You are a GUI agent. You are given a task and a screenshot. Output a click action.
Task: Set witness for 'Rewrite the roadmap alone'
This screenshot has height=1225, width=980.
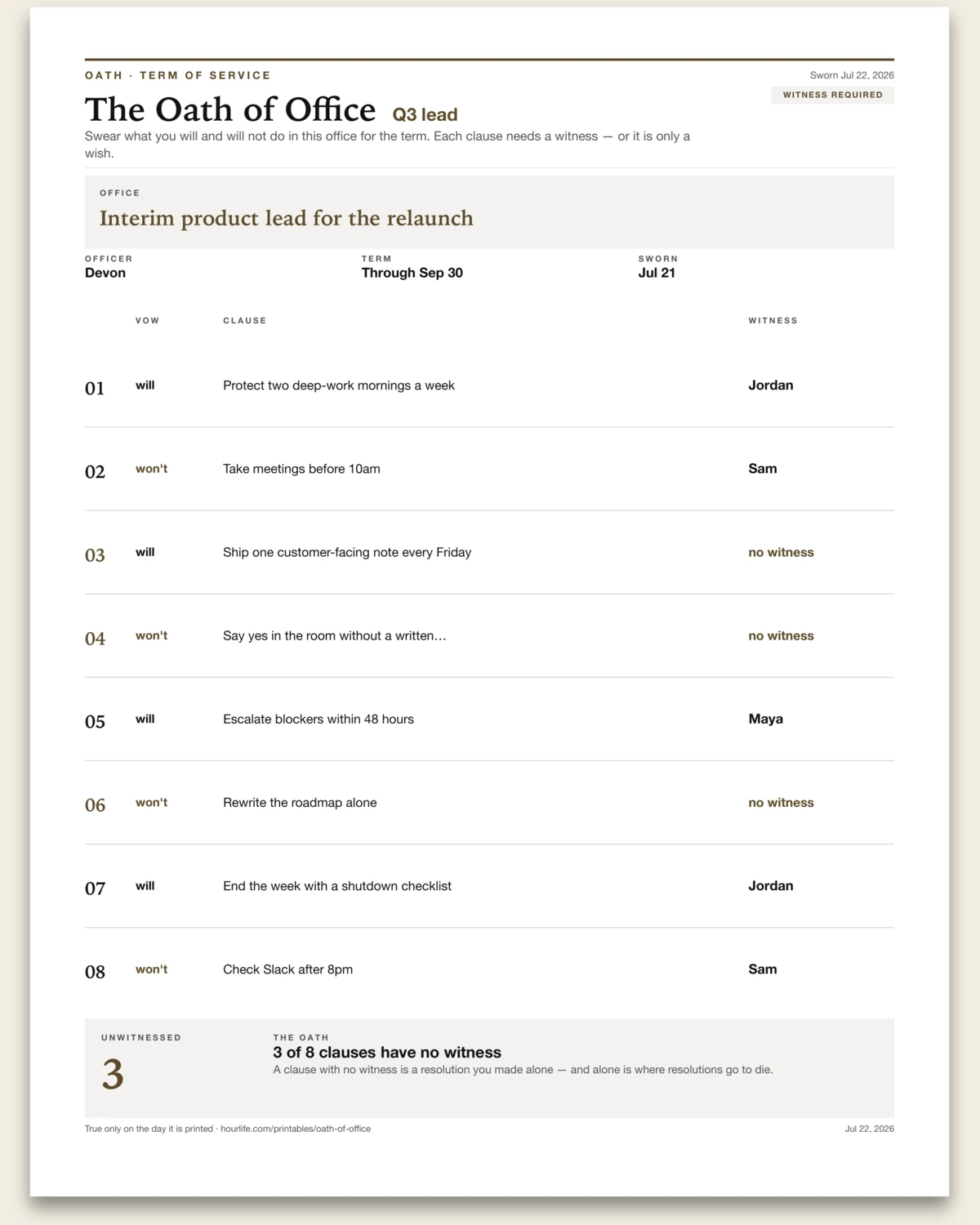(x=782, y=803)
